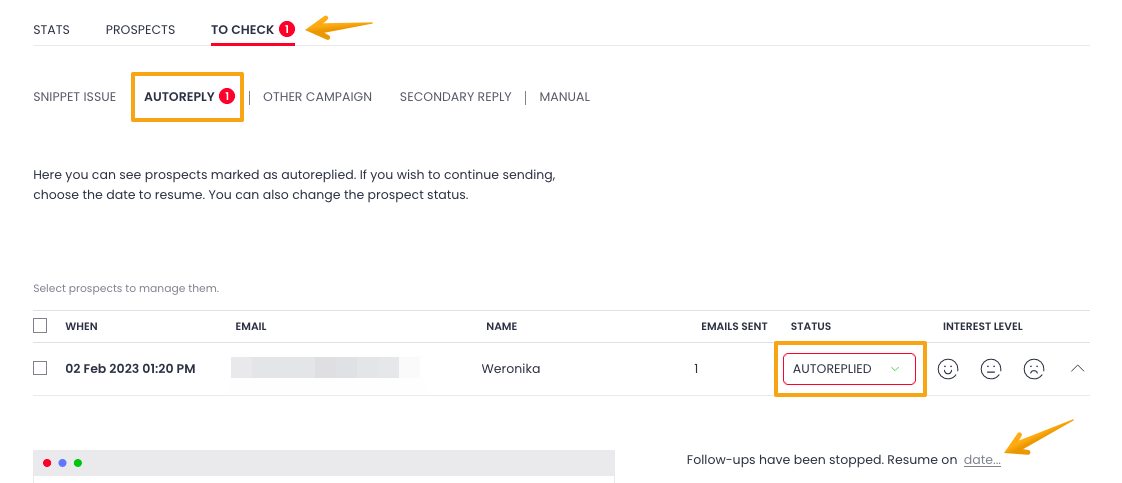Click the resume "date..." link
Screen dimensions: 1122x483
pyautogui.click(x=982, y=460)
